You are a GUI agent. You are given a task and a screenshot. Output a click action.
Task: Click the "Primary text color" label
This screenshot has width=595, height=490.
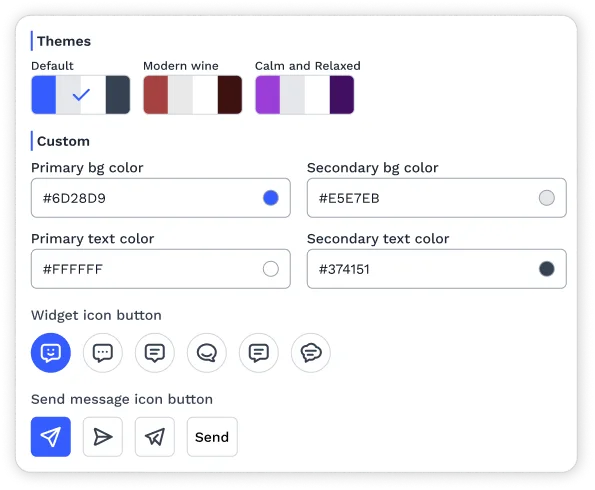(93, 239)
